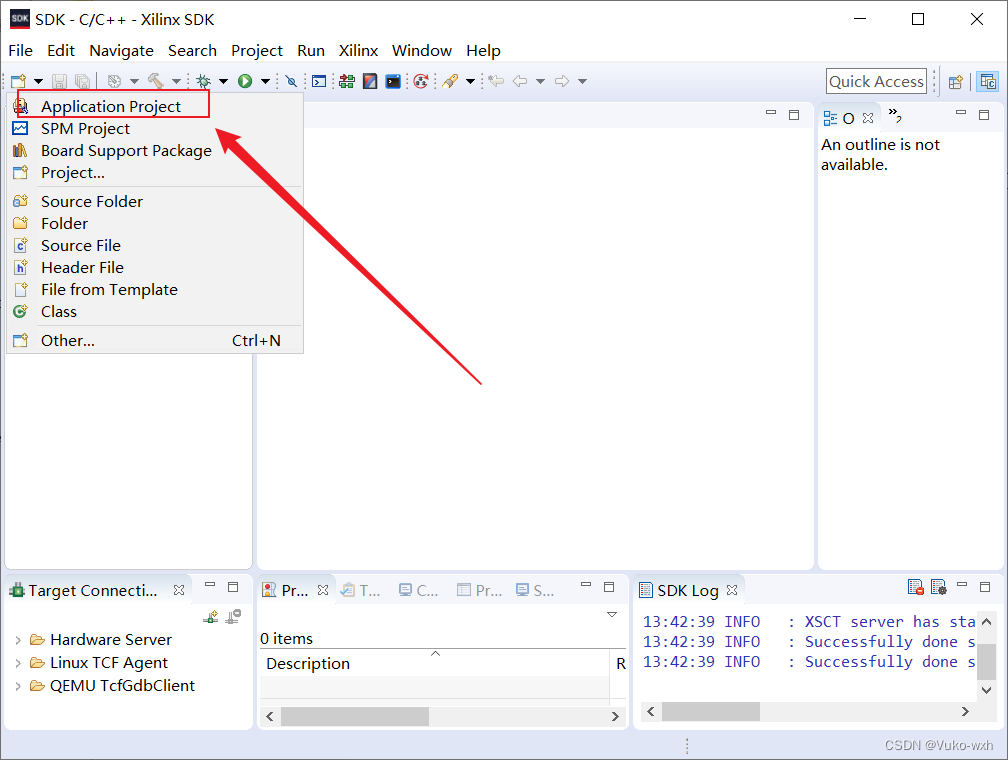Switch to the Properties tab
Viewport: 1008px width, 760px height.
479,590
